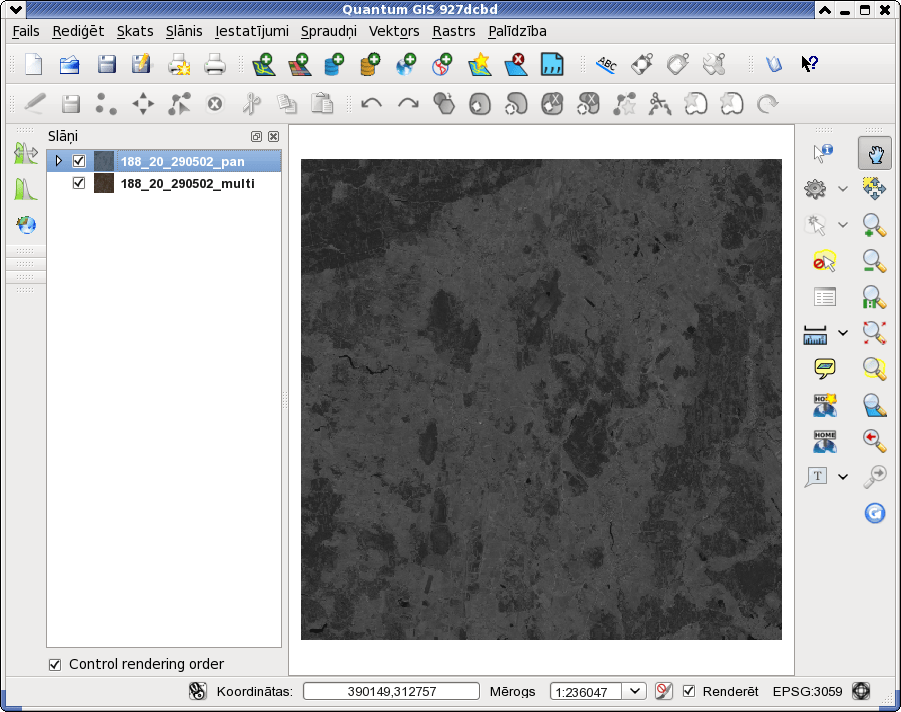Open the Mērogs scale dropdown arrow

click(x=634, y=691)
